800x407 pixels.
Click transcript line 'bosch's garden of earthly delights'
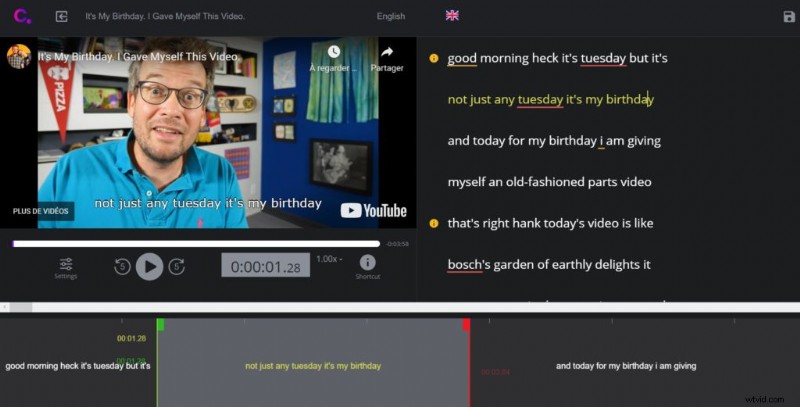pos(549,265)
